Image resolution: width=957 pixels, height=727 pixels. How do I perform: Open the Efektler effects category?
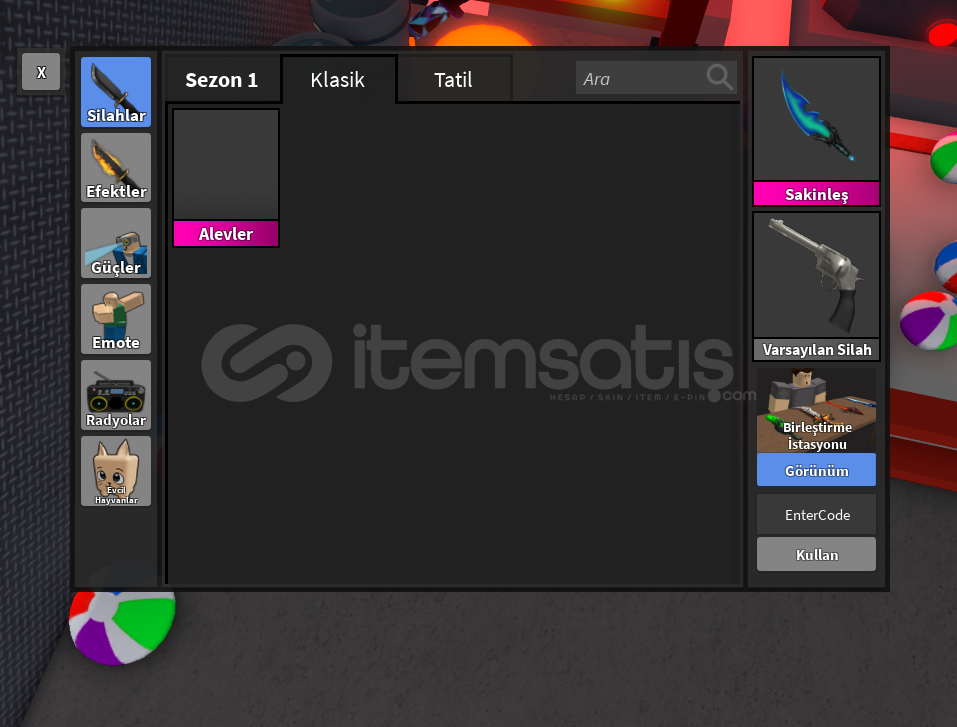tap(116, 167)
